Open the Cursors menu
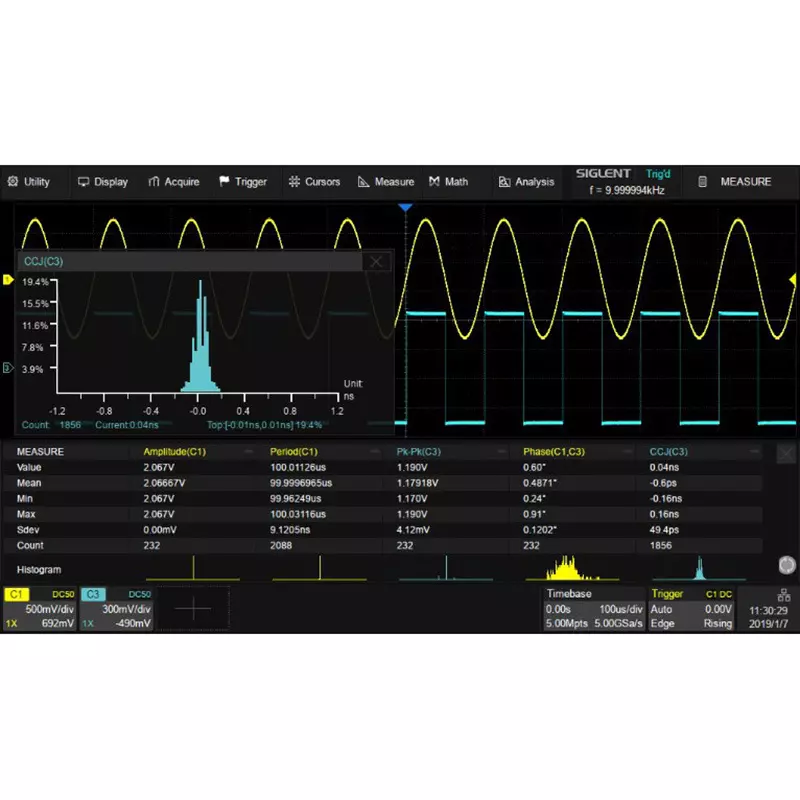Image resolution: width=800 pixels, height=800 pixels. (x=314, y=182)
